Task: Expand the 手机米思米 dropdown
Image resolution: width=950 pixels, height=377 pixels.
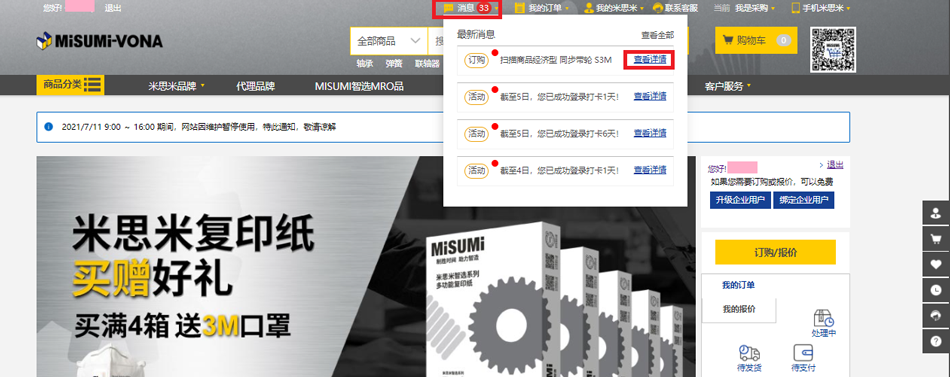Action: [x=848, y=8]
